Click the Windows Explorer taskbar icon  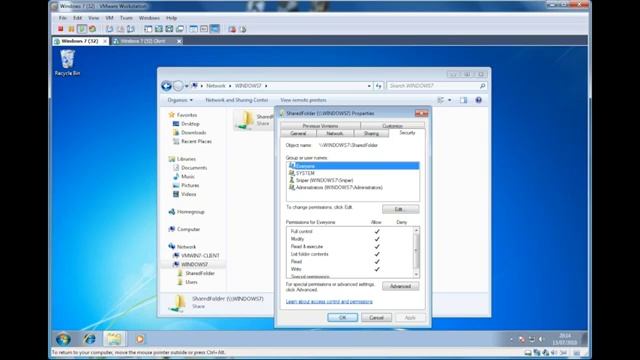click(114, 339)
